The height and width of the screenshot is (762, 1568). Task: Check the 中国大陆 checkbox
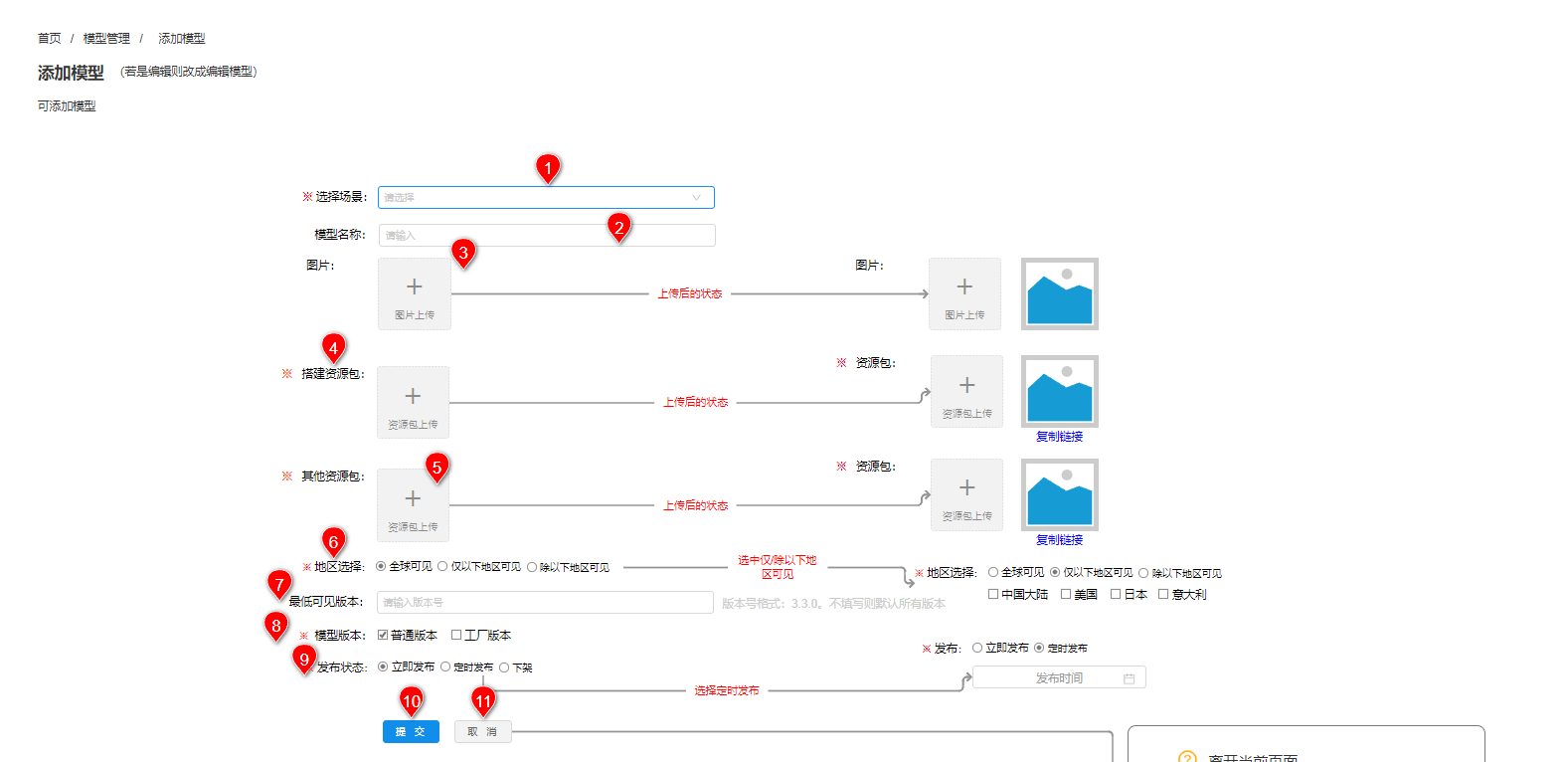(993, 594)
